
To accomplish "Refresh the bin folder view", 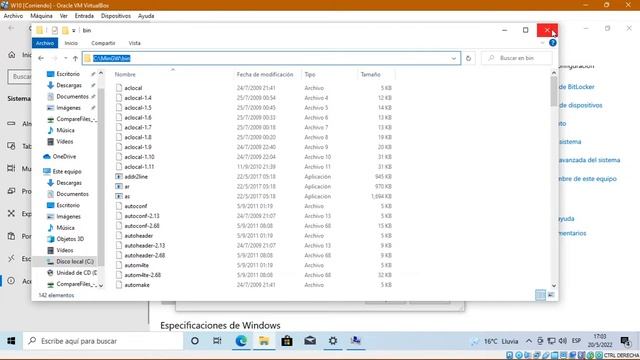I will coord(469,58).
